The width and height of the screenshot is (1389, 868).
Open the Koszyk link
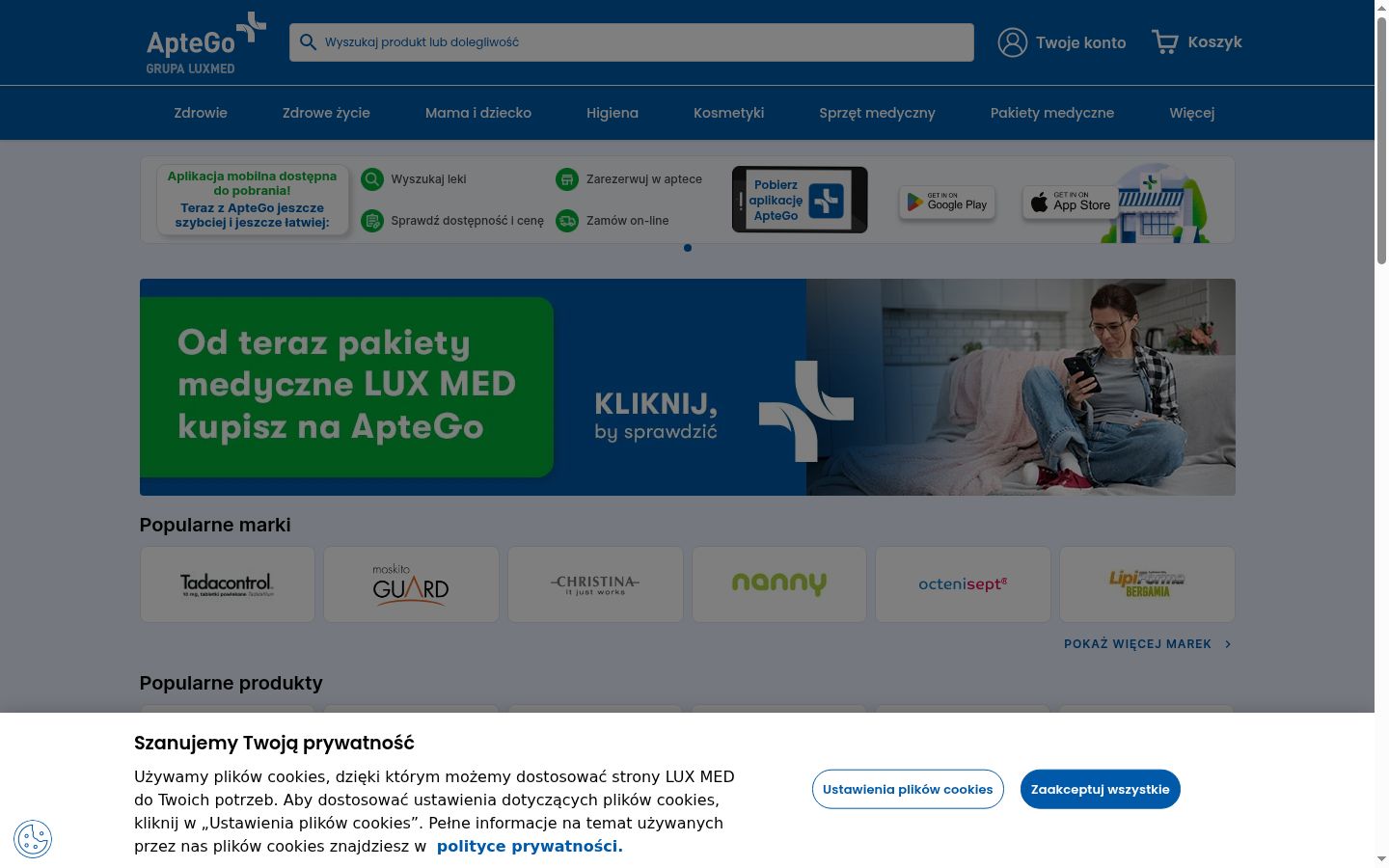pos(1197,41)
